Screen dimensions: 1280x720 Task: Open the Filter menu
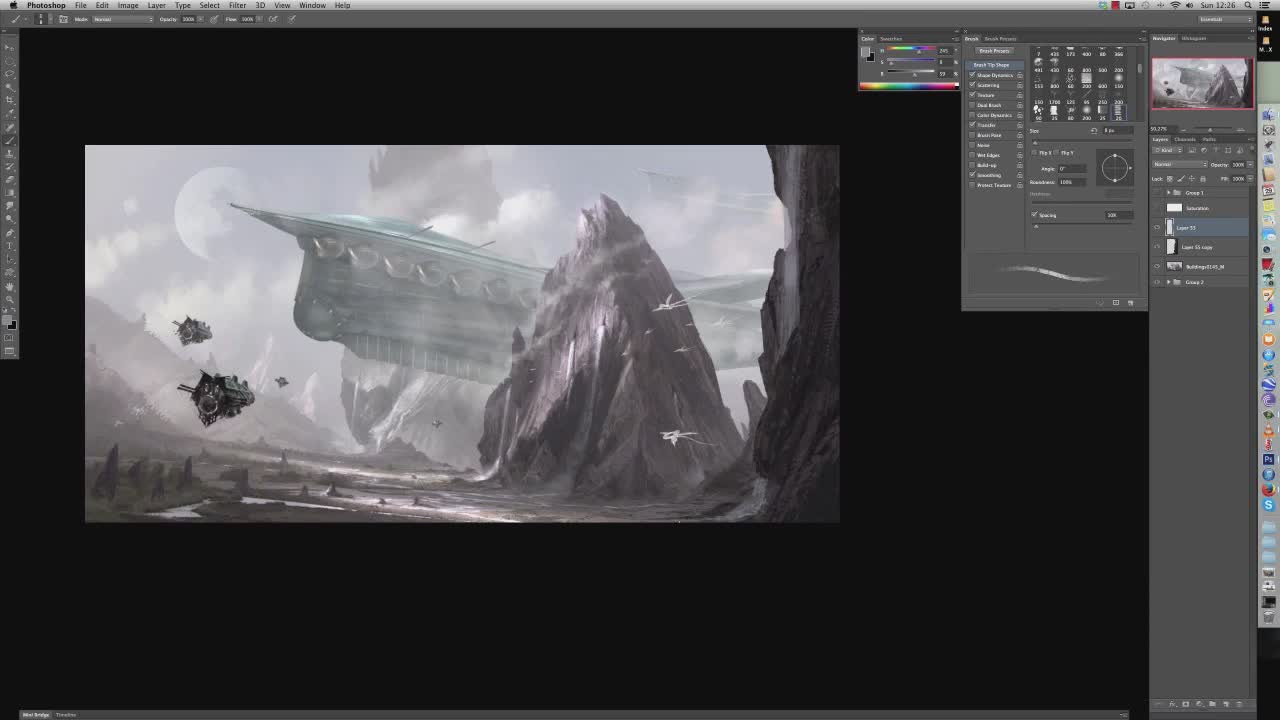tap(237, 5)
